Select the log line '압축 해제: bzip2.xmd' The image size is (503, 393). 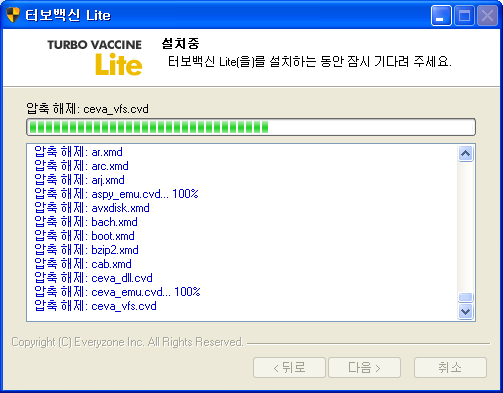click(x=86, y=250)
